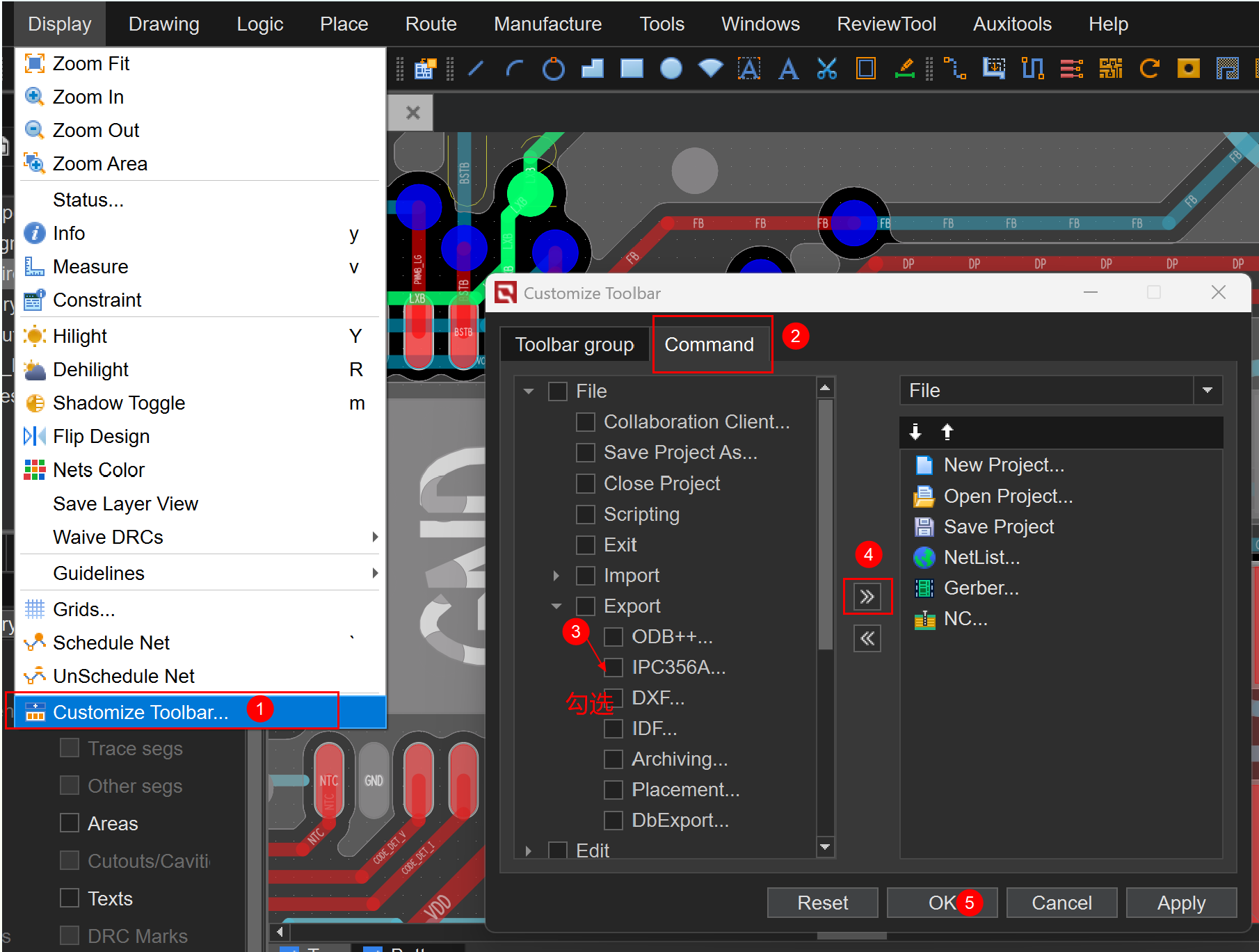Collapse the Export tree node
The image size is (1259, 952).
pyautogui.click(x=556, y=606)
